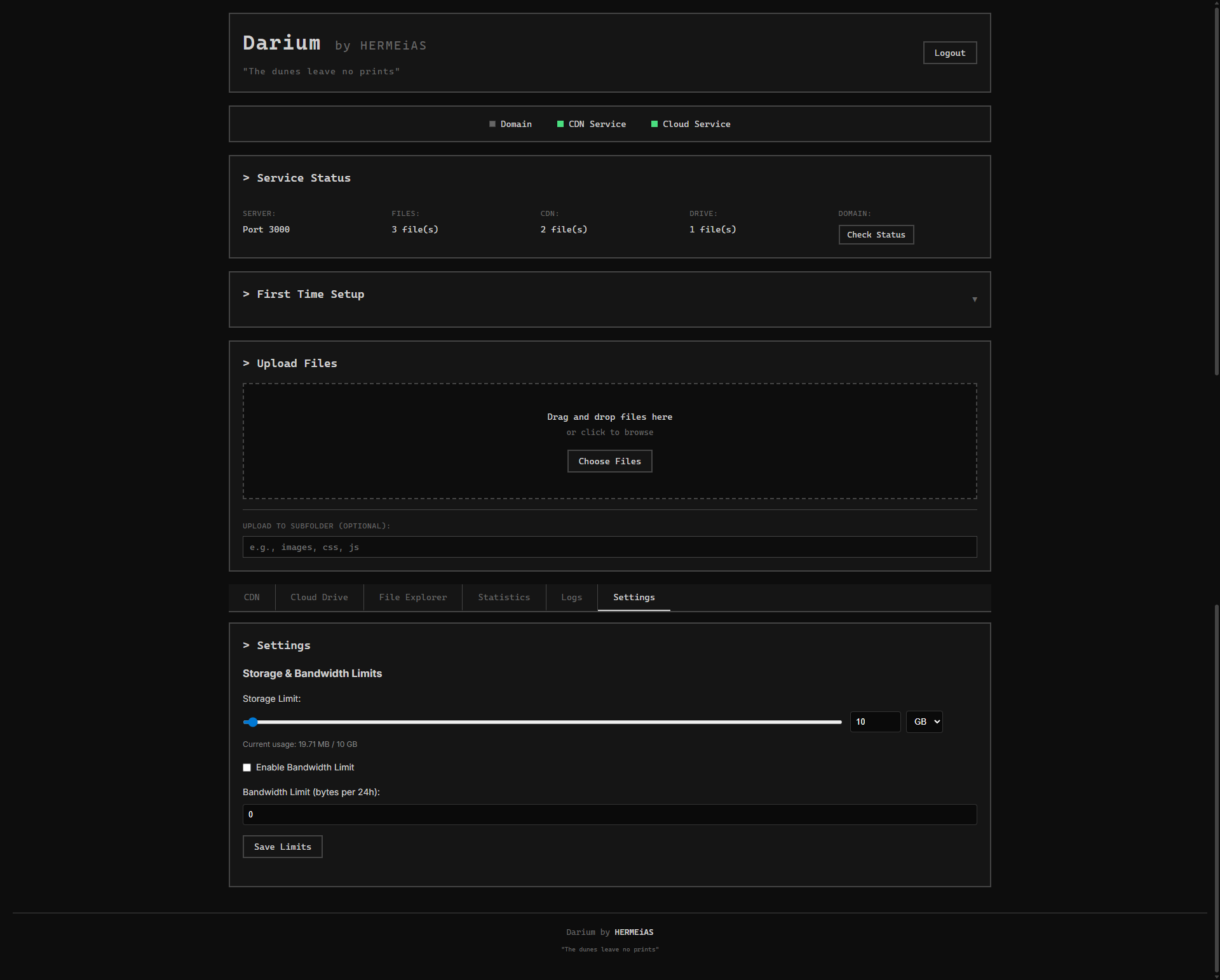The width and height of the screenshot is (1220, 980).
Task: Click the green CDN Service status indicator
Action: pyautogui.click(x=560, y=124)
